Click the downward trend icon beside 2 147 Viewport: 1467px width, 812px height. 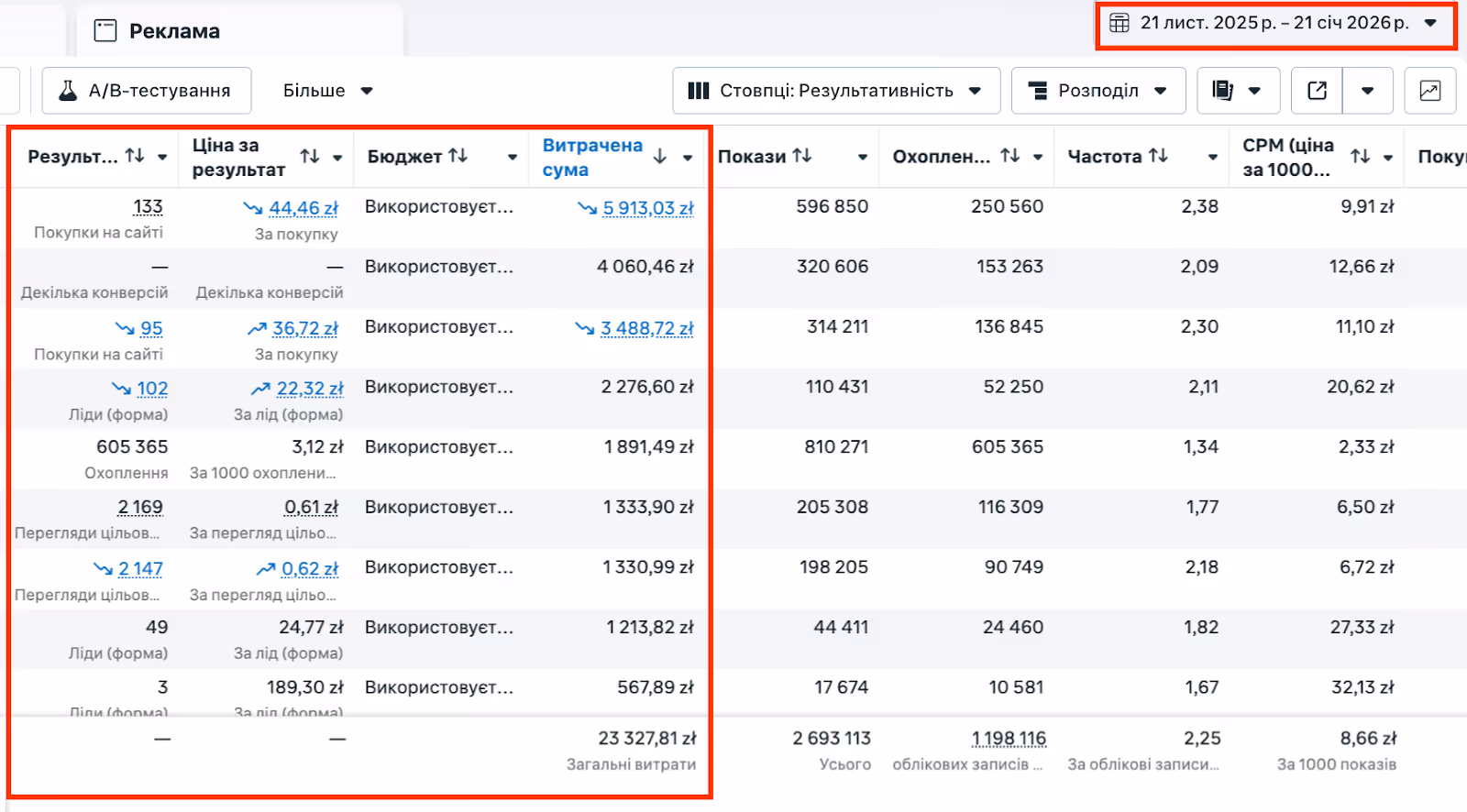point(103,569)
